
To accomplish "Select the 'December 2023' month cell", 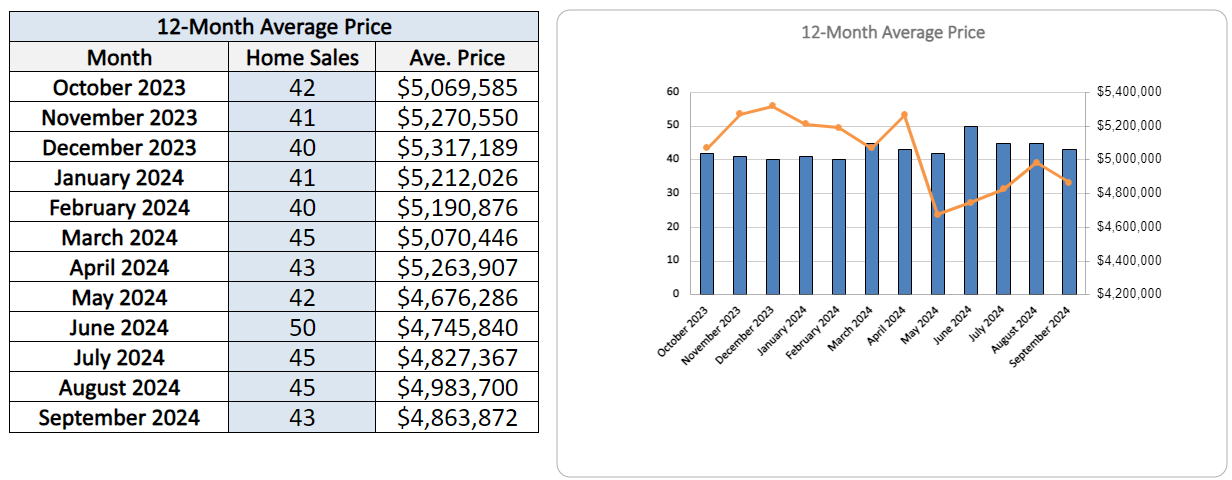I will tap(119, 147).
